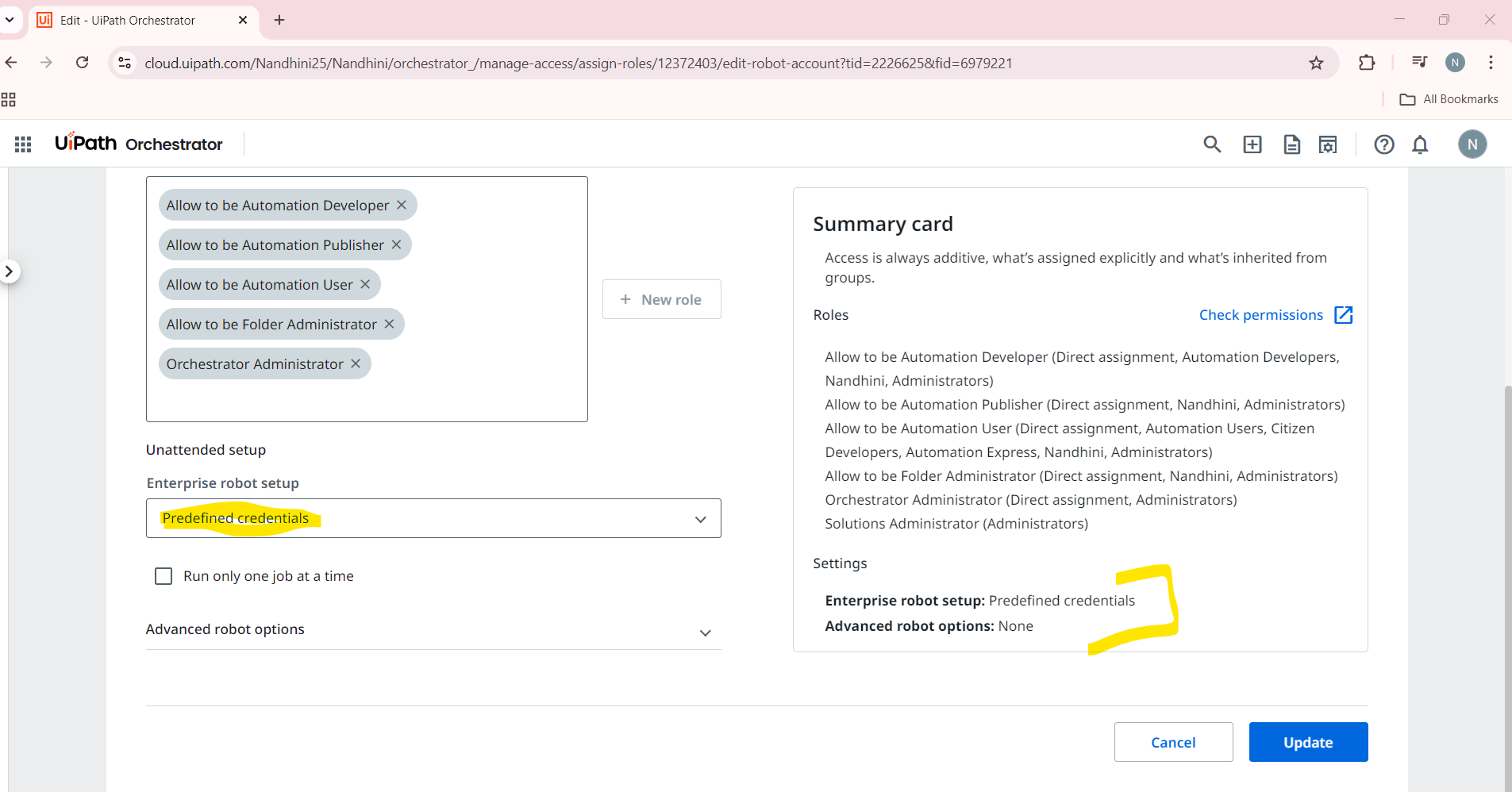Enable Run only one job at a time
The image size is (1512, 792).
click(x=164, y=576)
